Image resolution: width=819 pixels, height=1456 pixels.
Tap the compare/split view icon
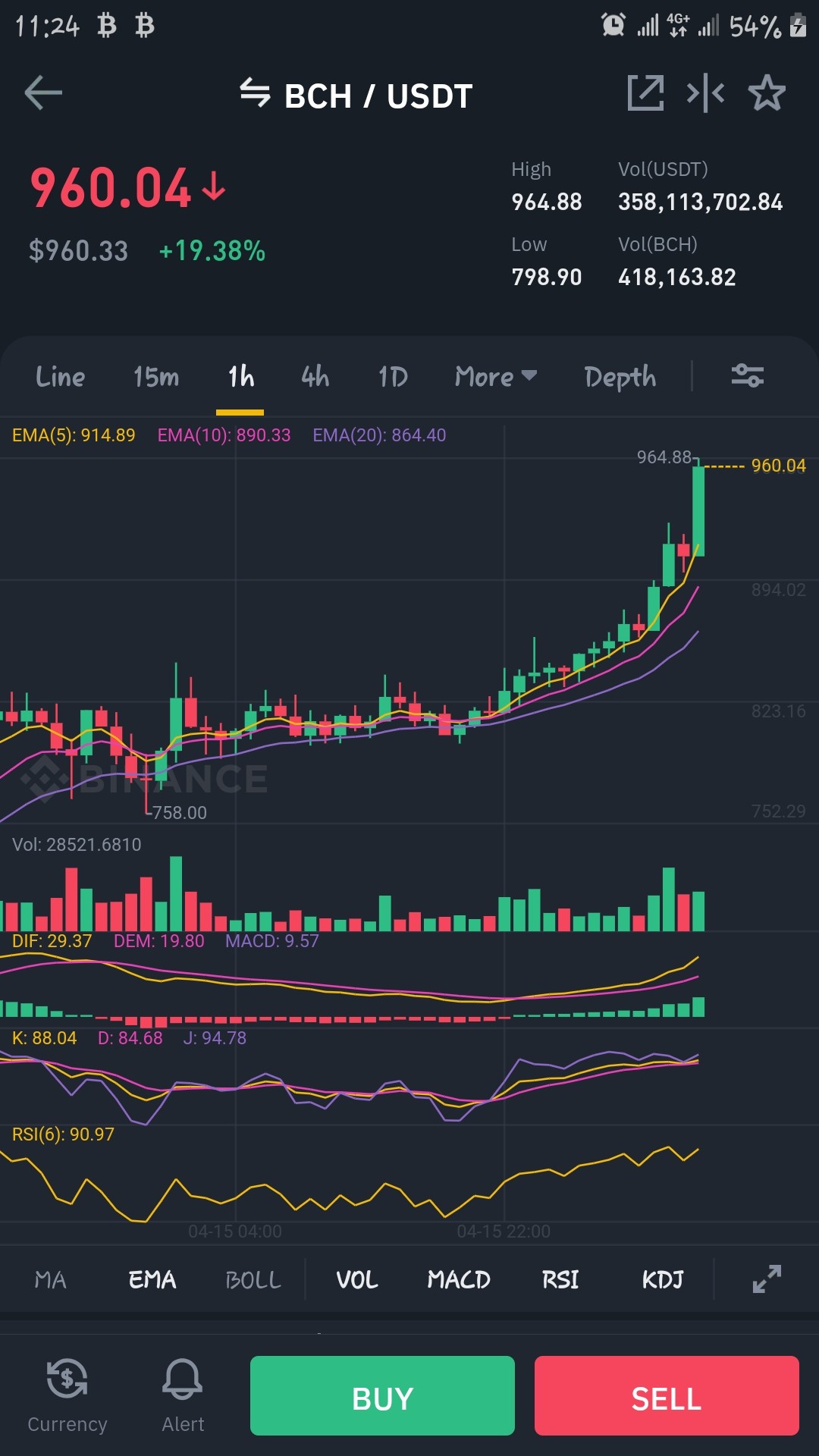705,93
